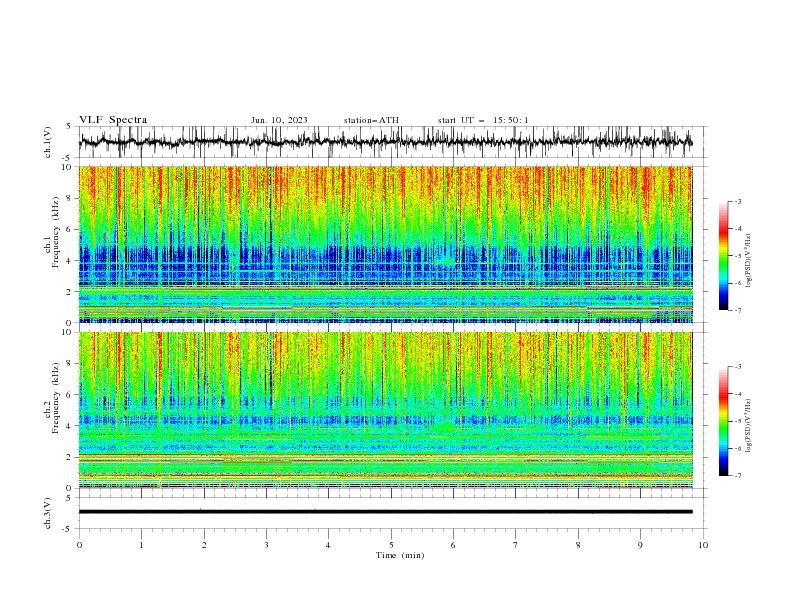Image resolution: width=792 pixels, height=612 pixels.
Task: Click the time axis tick label '7'
Action: pyautogui.click(x=516, y=545)
